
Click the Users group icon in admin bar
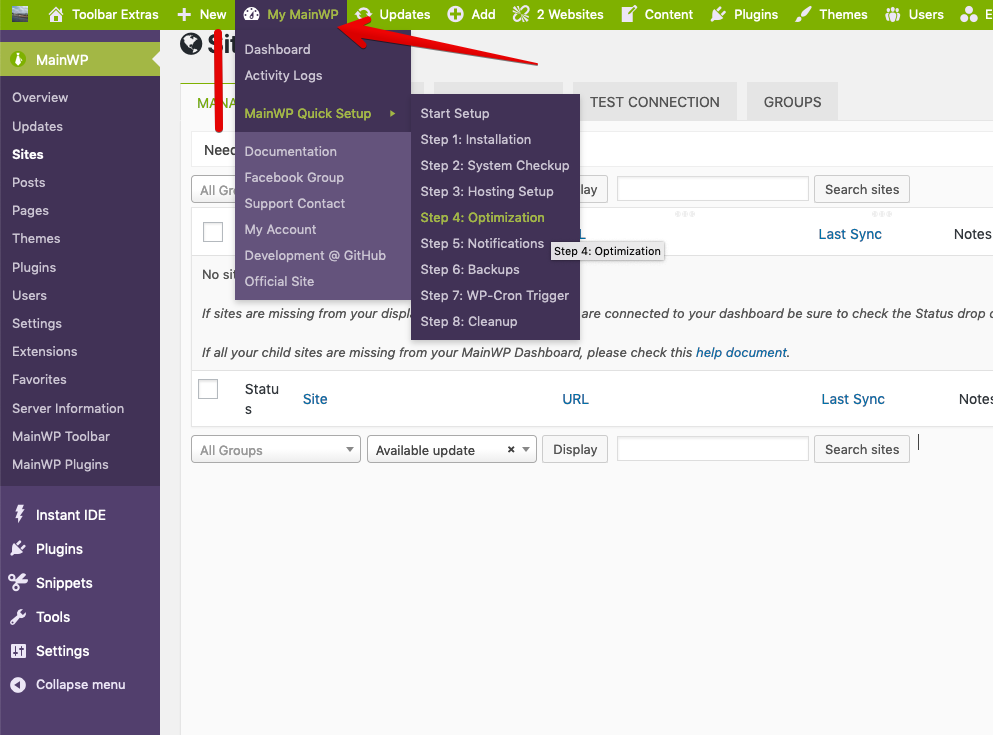(892, 14)
